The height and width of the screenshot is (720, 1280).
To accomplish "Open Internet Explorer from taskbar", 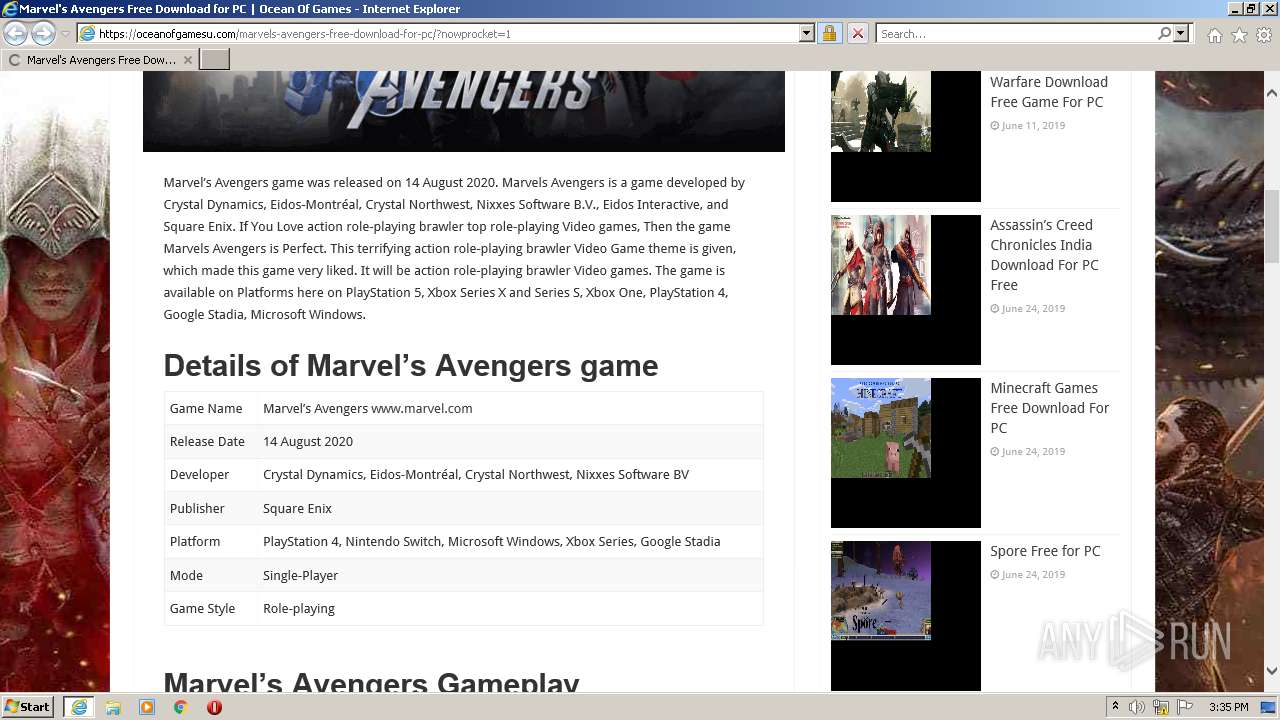I will tap(78, 707).
